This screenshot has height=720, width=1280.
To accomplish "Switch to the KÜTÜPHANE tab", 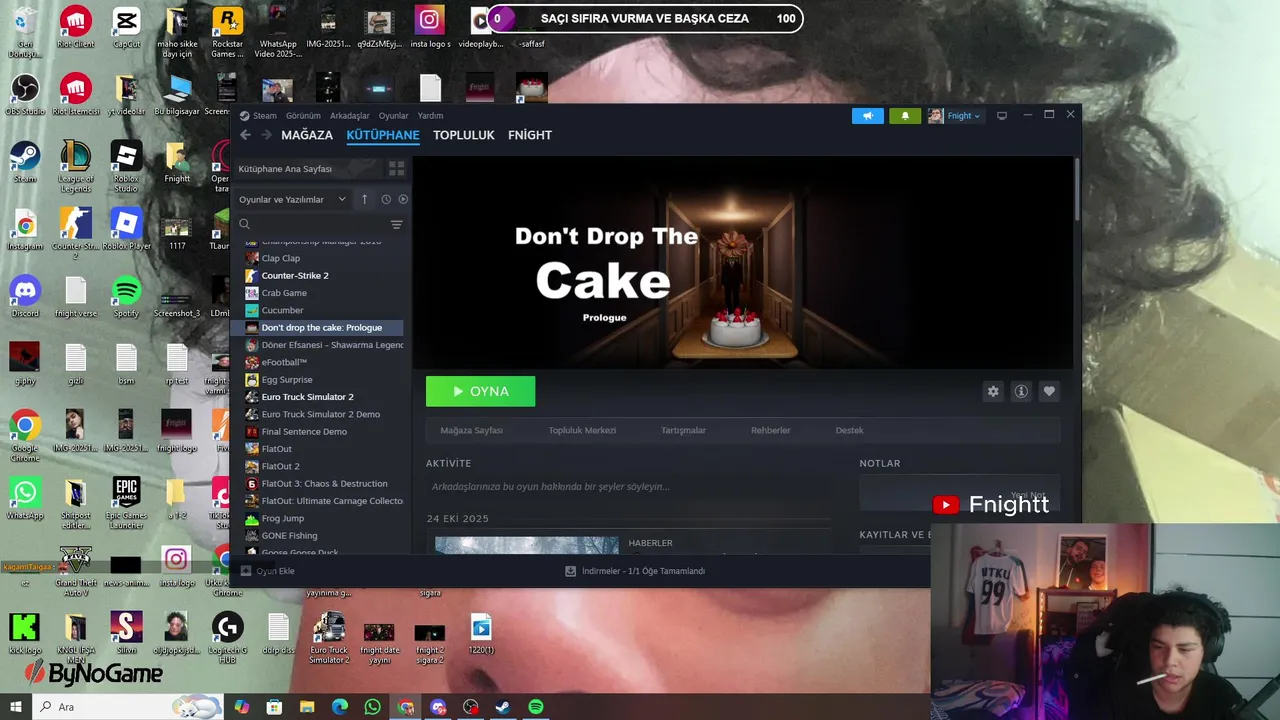I will [x=383, y=135].
